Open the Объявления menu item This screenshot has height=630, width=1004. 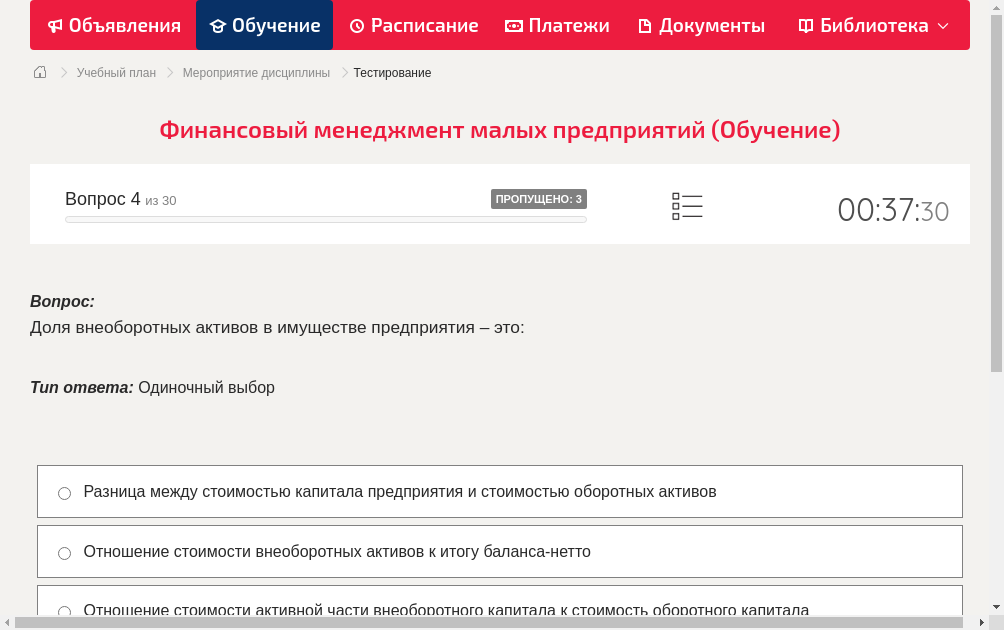pyautogui.click(x=113, y=25)
